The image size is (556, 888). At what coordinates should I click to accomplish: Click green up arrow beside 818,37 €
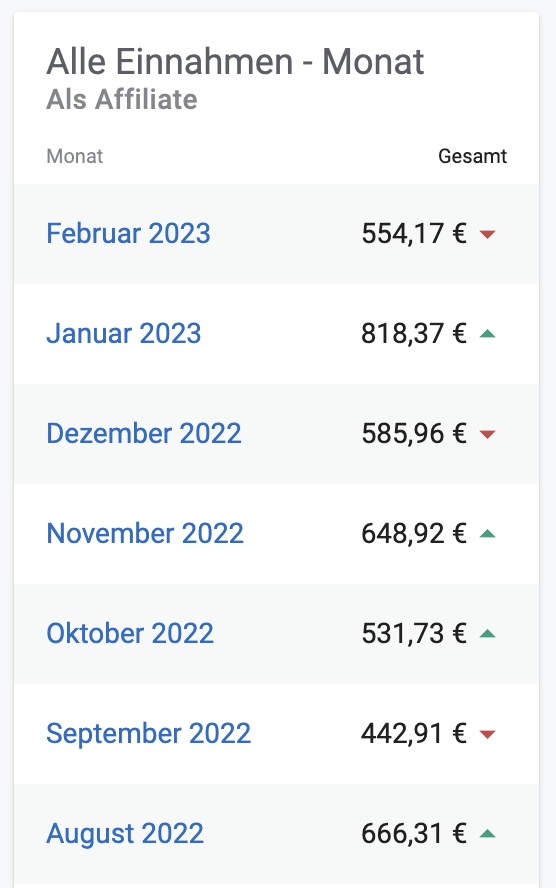(487, 334)
